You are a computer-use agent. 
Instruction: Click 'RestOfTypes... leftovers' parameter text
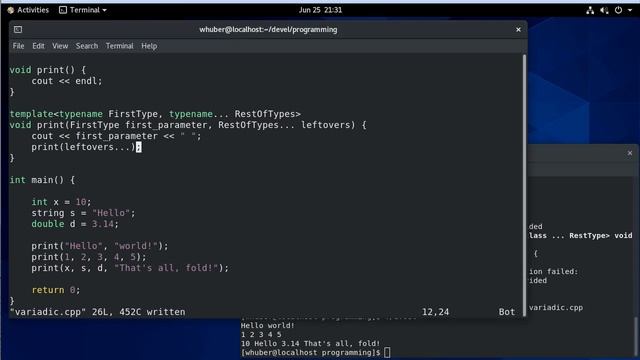tap(287, 125)
